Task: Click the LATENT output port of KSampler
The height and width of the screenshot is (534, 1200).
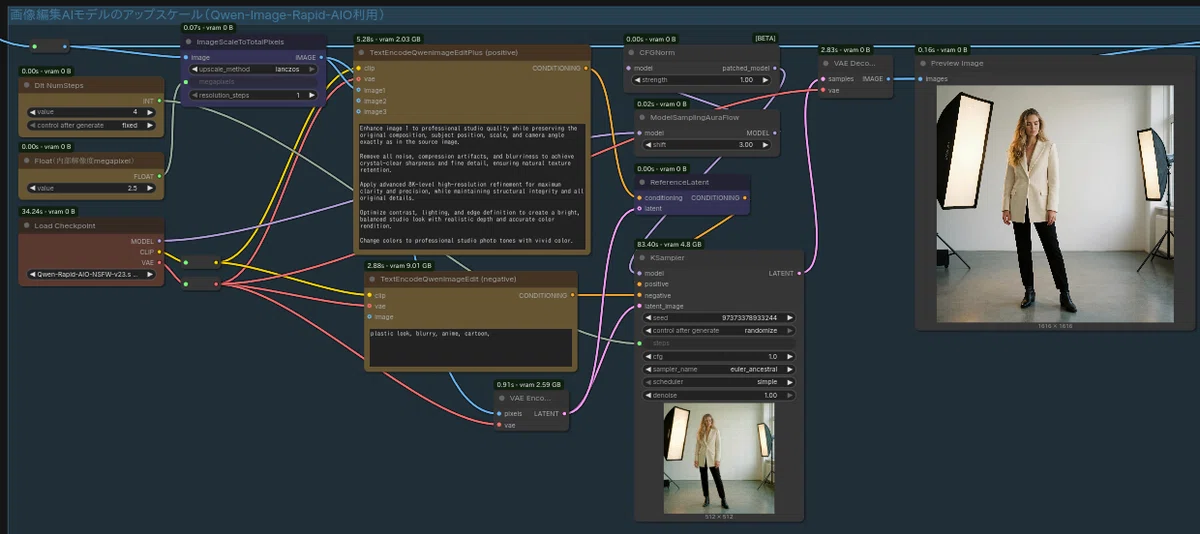Action: pyautogui.click(x=801, y=273)
